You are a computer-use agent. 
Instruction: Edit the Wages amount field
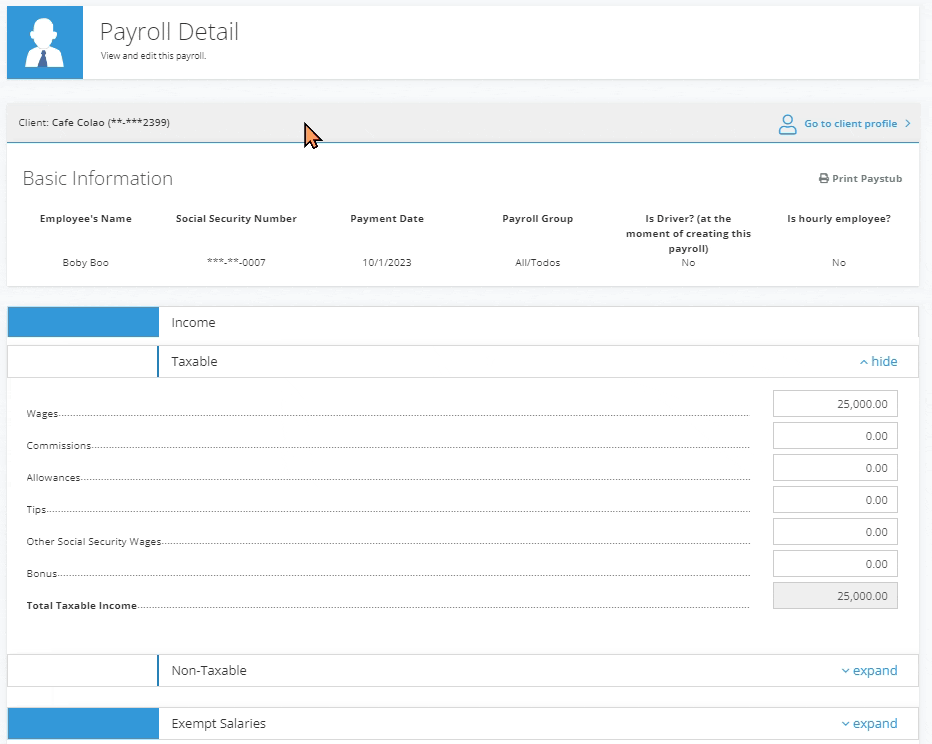click(x=835, y=404)
